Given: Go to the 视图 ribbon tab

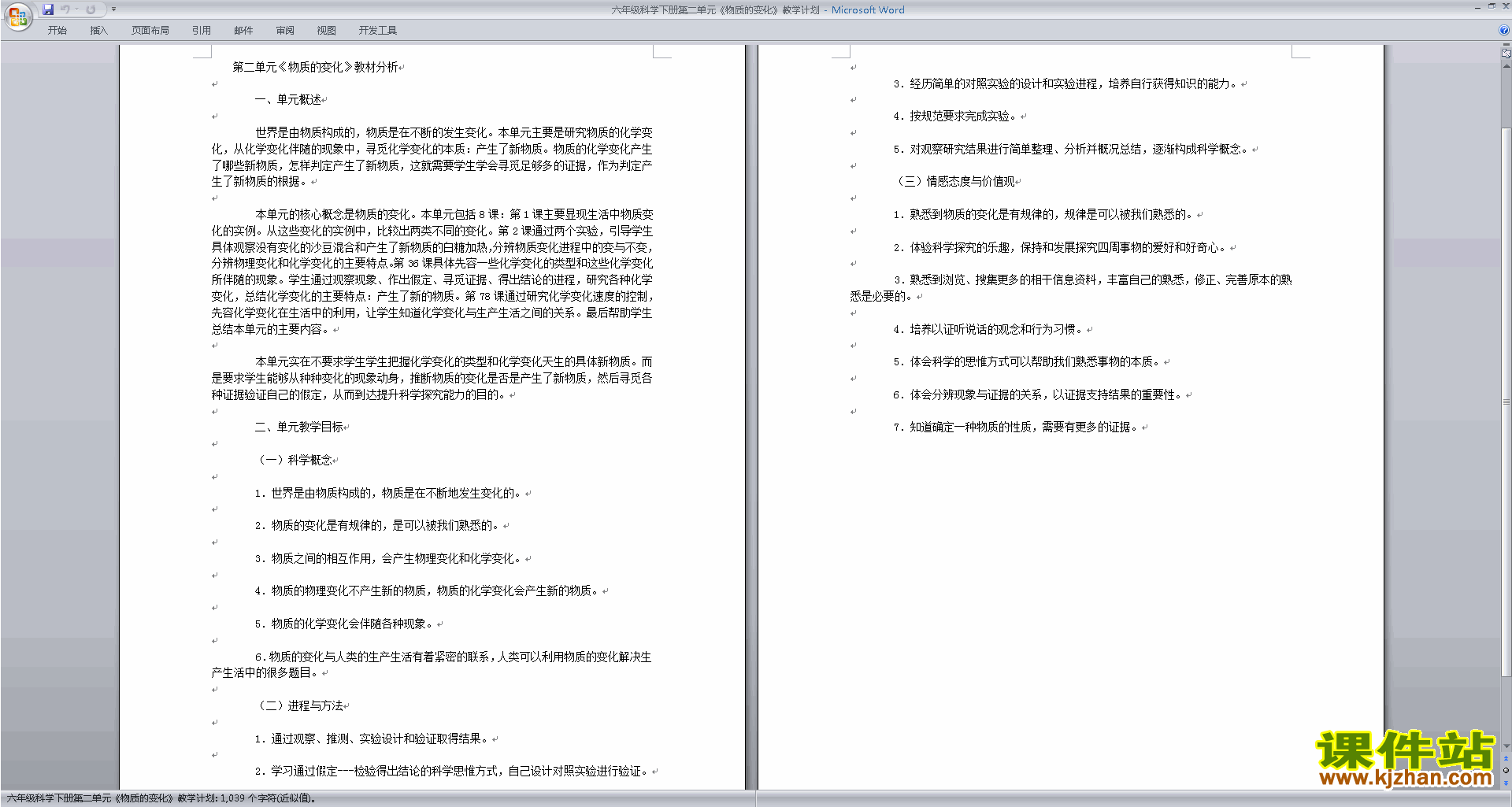Looking at the screenshot, I should (x=326, y=31).
